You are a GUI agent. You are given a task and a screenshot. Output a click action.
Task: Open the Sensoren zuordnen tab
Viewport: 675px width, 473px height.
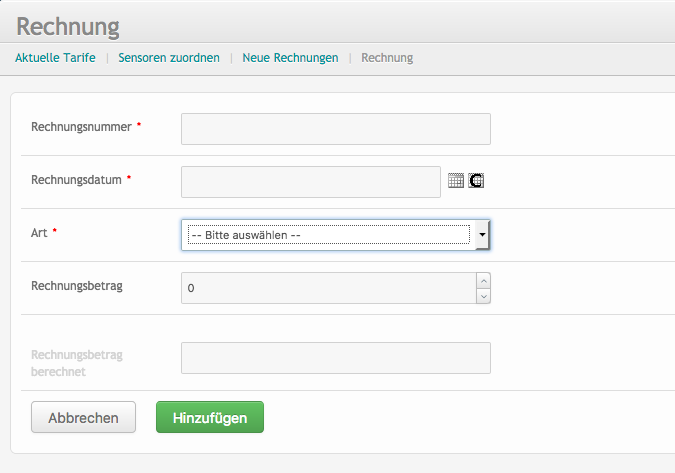(169, 58)
